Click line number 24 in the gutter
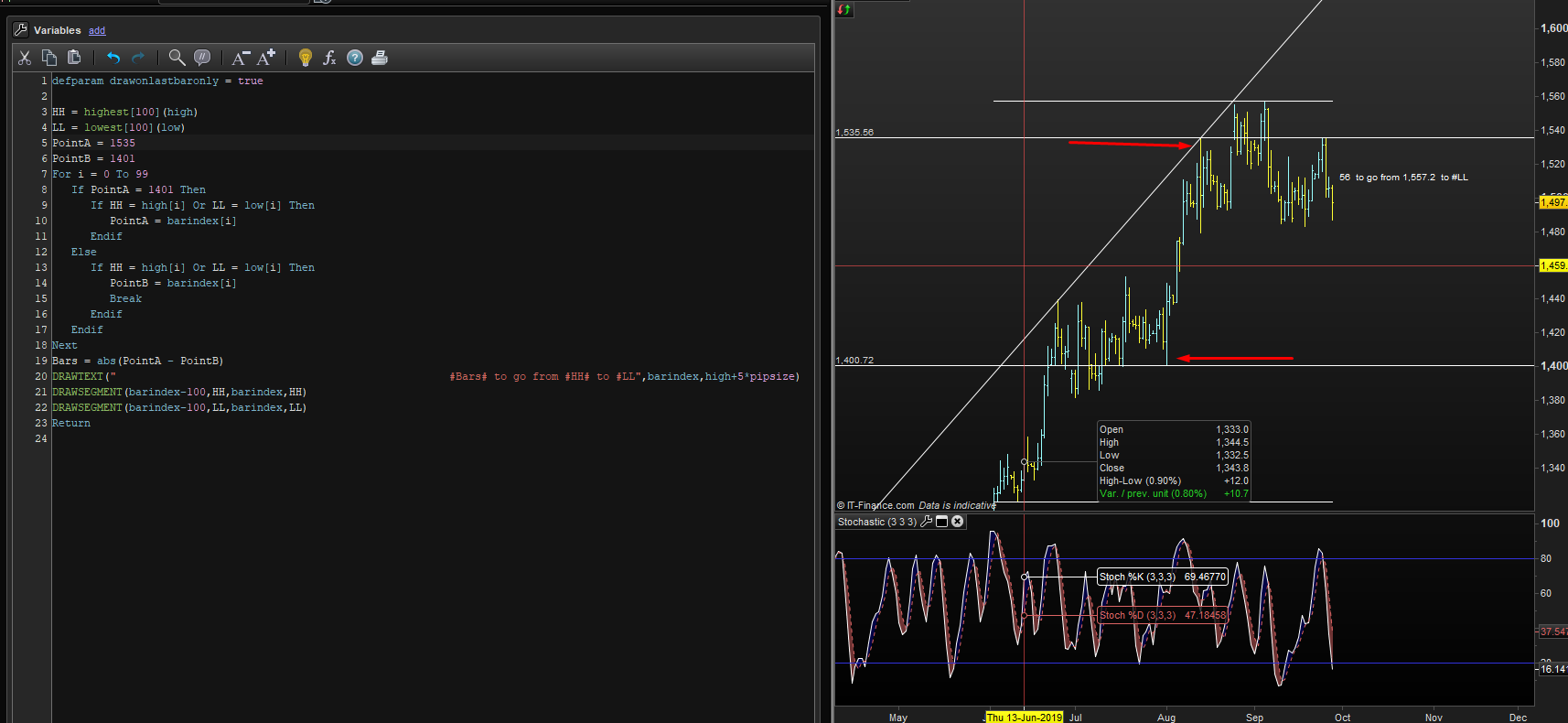Screen dimensions: 1568x723 (x=41, y=438)
